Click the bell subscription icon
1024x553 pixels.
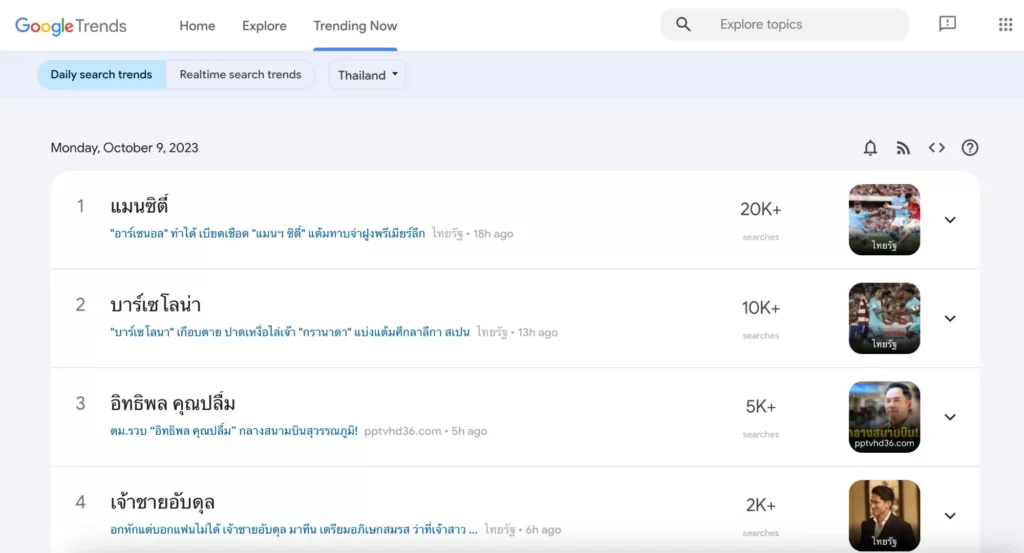870,148
